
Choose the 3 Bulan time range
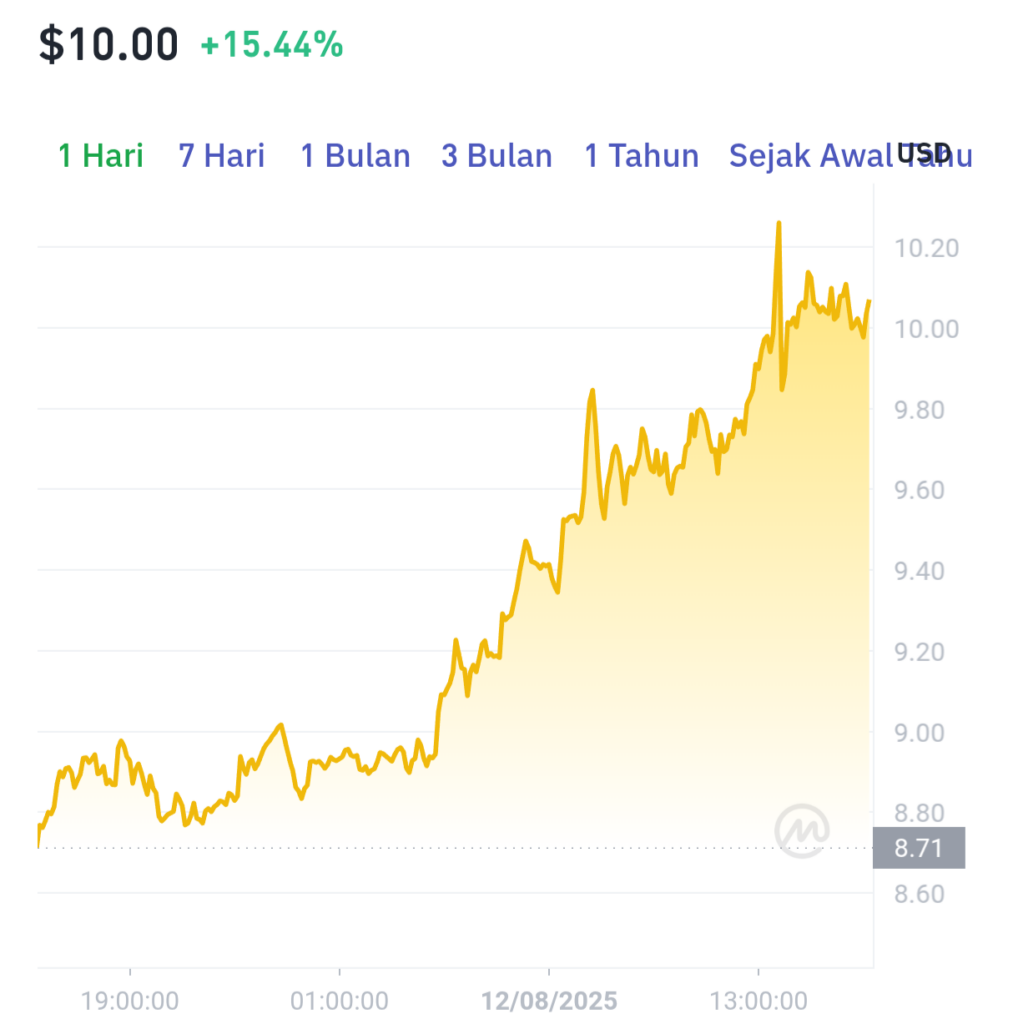point(497,155)
